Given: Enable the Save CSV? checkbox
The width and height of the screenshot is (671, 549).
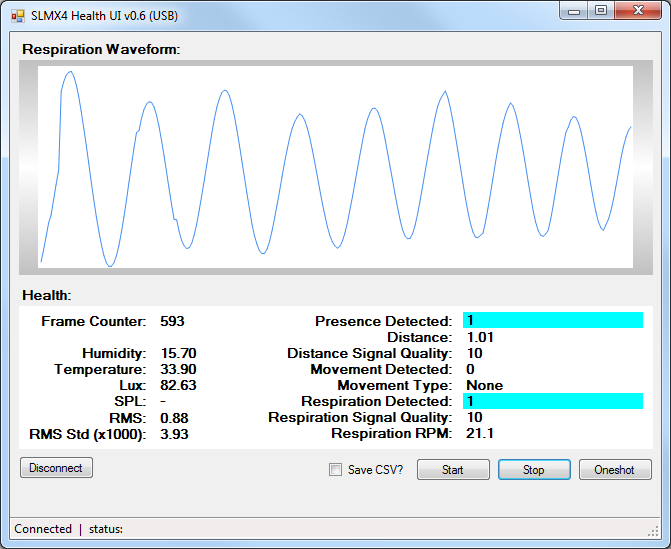Looking at the screenshot, I should click(x=336, y=469).
